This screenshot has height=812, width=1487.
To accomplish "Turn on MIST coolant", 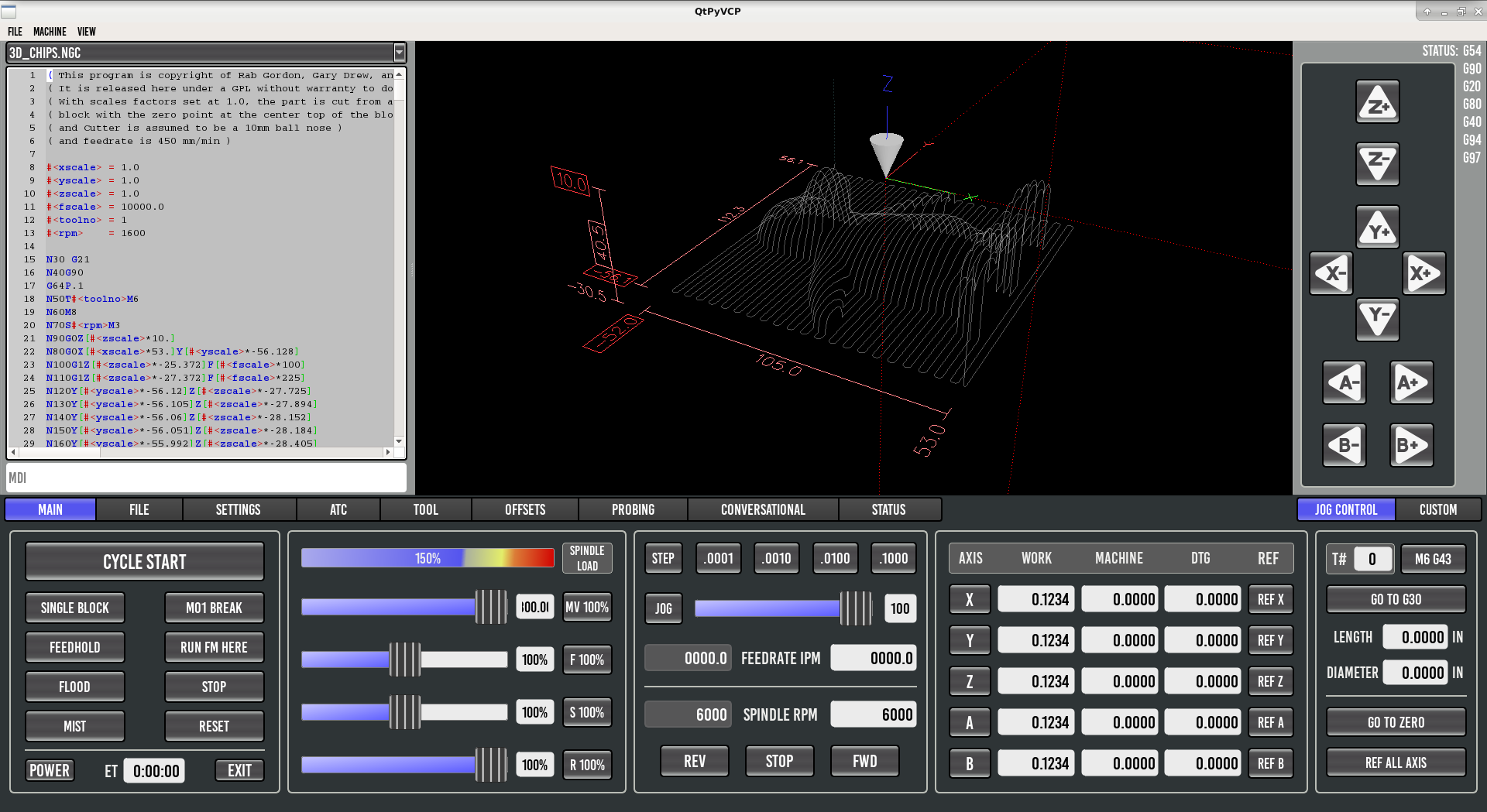I will [x=75, y=726].
